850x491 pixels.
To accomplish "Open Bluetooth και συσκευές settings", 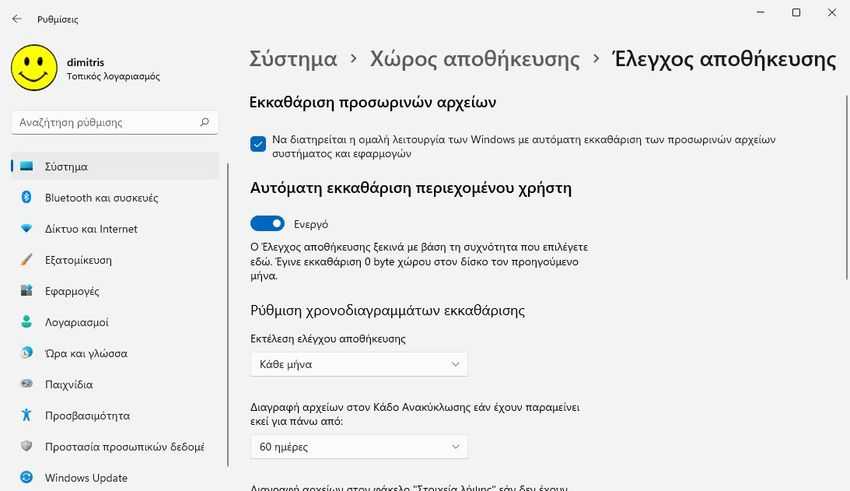I will click(114, 197).
